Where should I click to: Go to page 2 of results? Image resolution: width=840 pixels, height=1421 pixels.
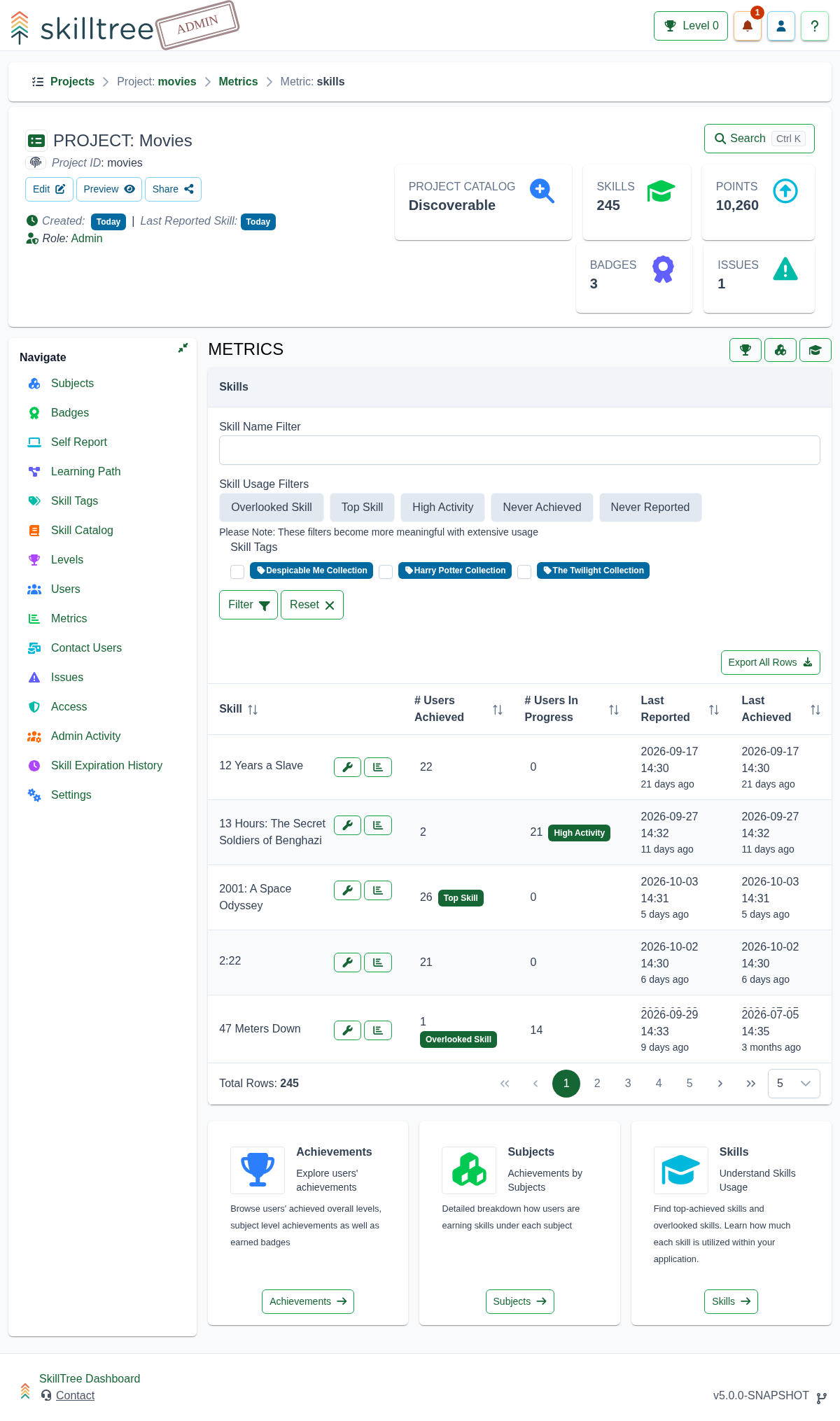tap(597, 1084)
